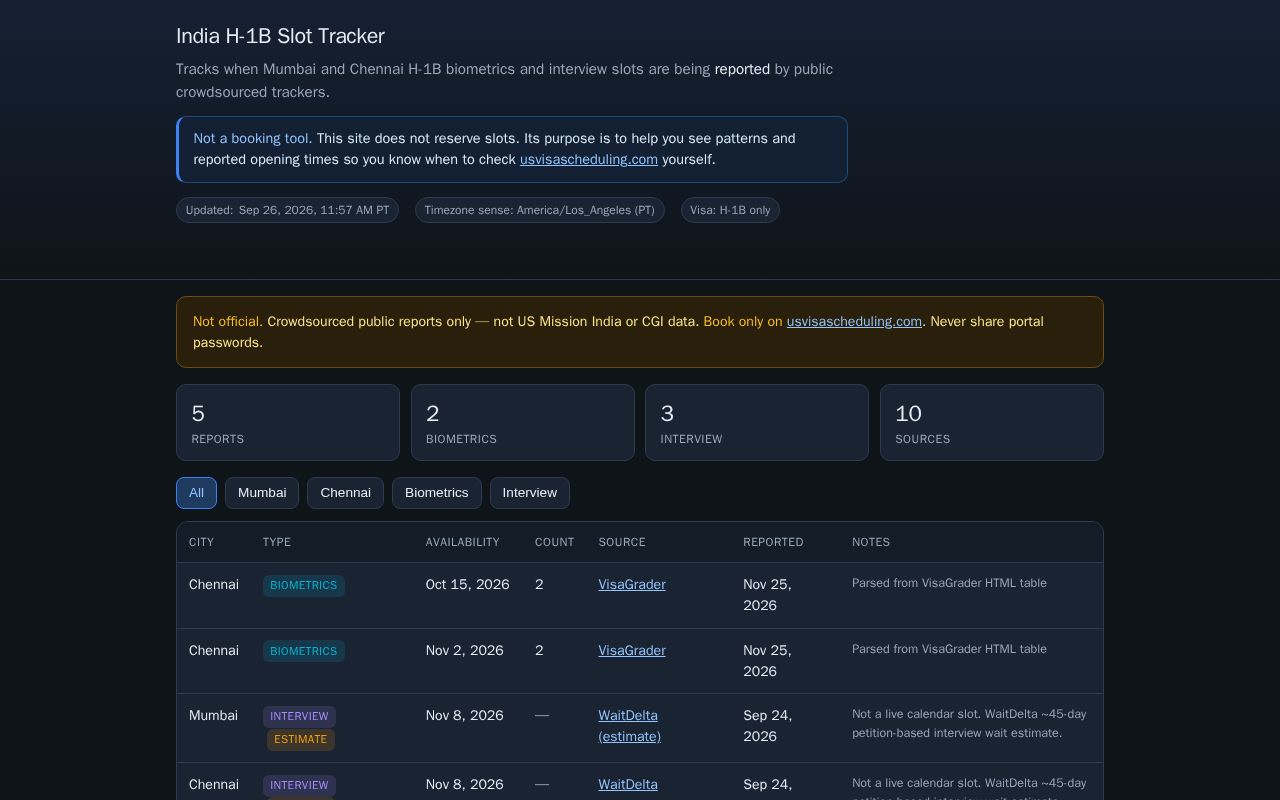Click the "Not a booking tool." text

pyautogui.click(x=253, y=139)
